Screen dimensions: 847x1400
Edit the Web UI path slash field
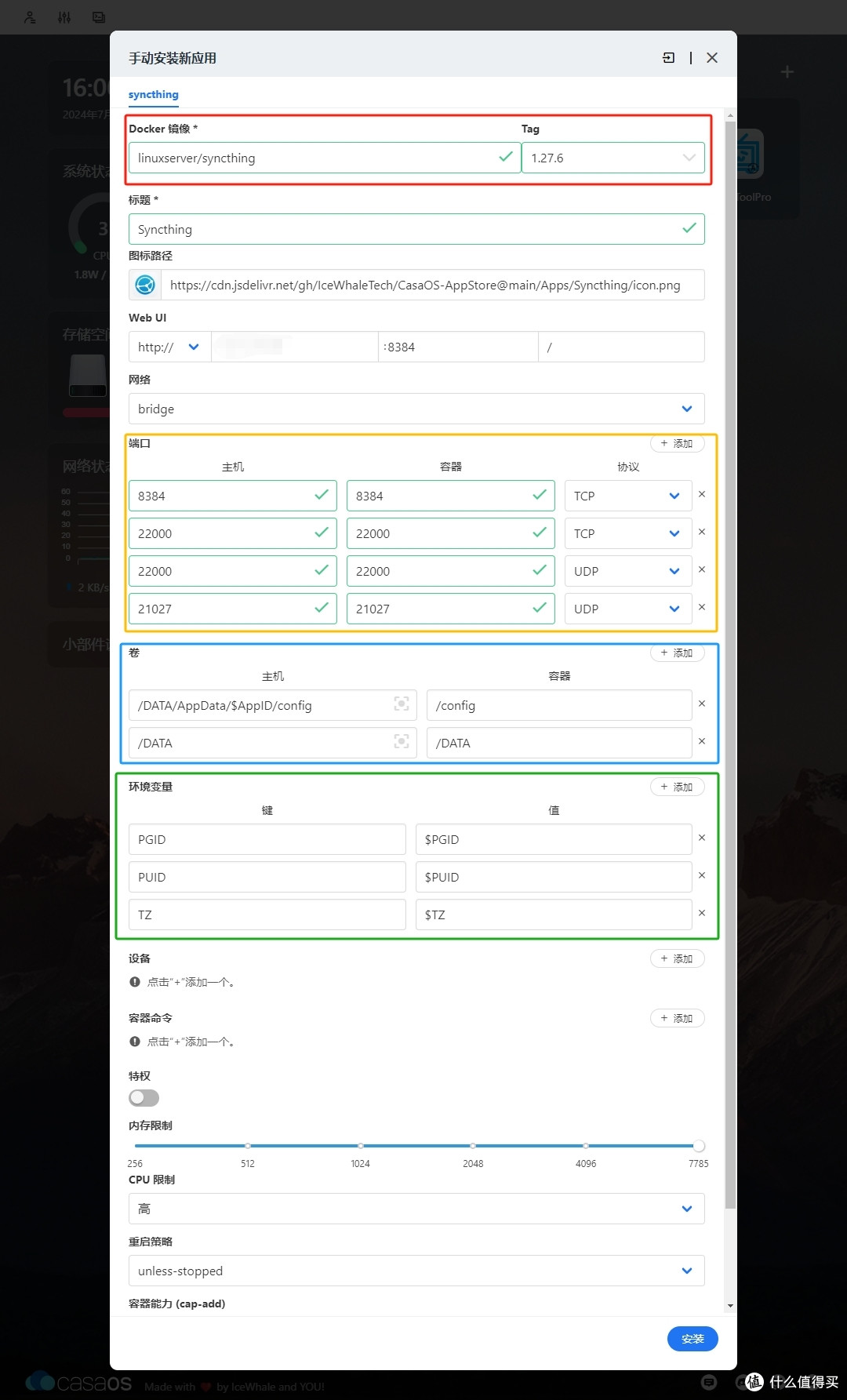coord(621,347)
